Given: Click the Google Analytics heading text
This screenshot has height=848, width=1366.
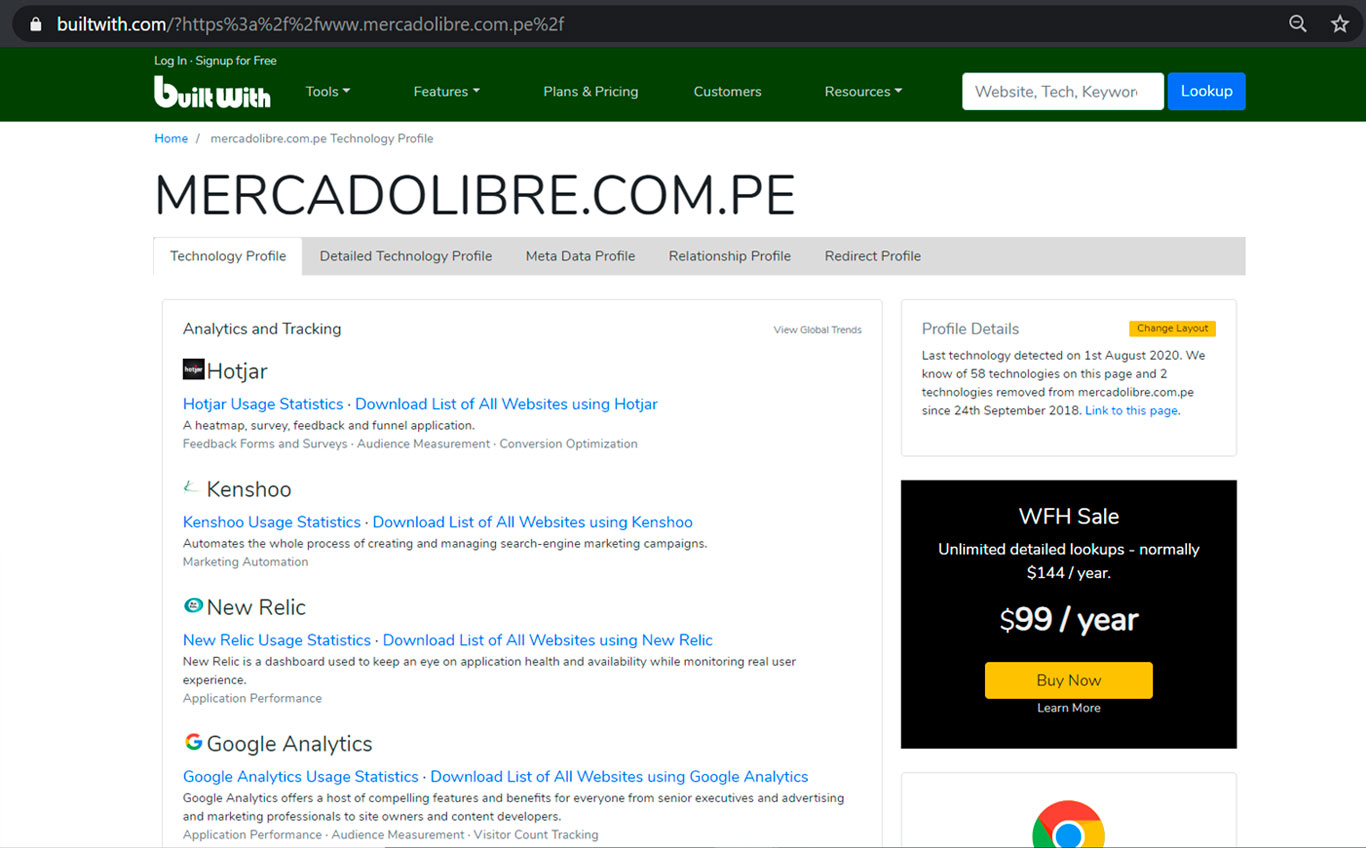Looking at the screenshot, I should pyautogui.click(x=289, y=743).
